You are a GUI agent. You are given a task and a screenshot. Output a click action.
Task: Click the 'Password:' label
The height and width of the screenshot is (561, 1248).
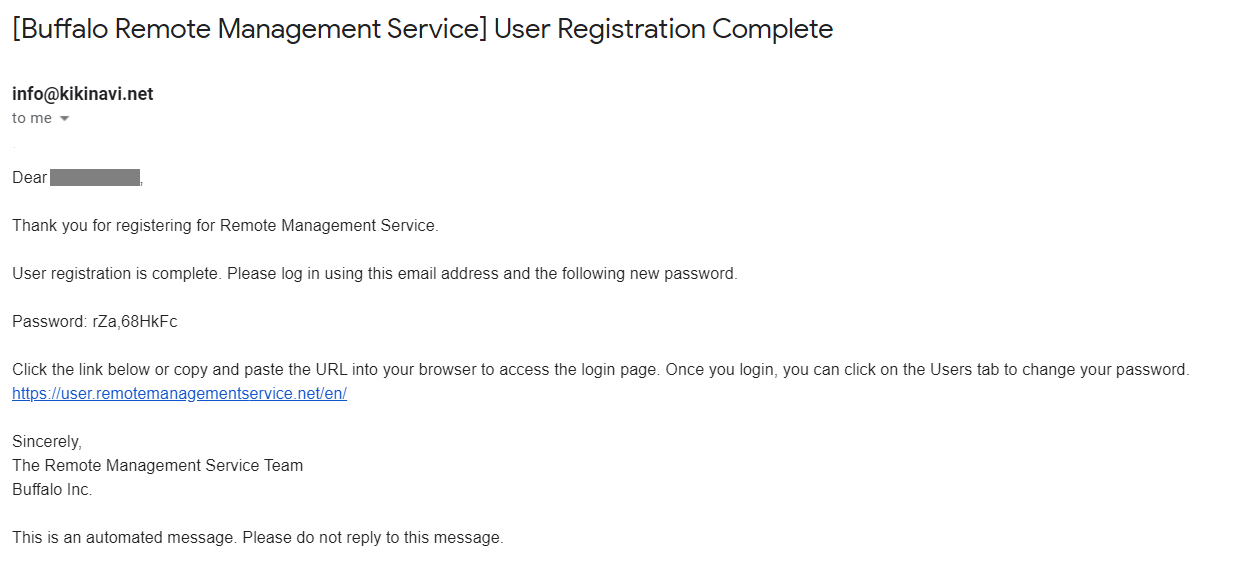[50, 322]
